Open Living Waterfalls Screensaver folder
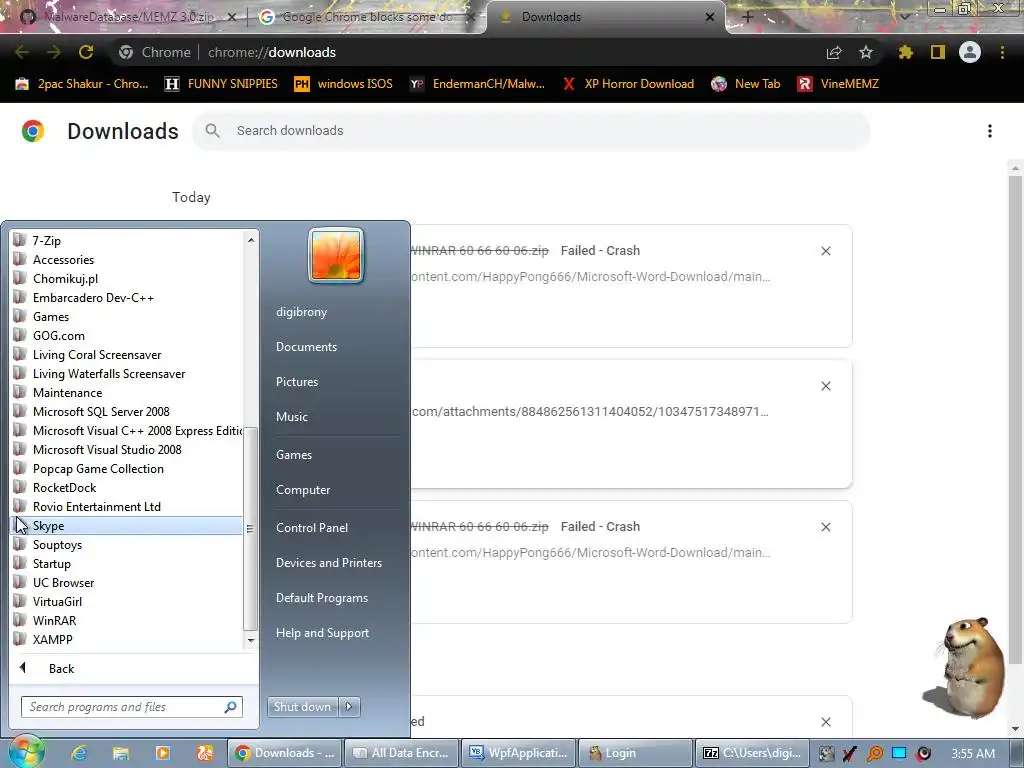 pos(127,374)
